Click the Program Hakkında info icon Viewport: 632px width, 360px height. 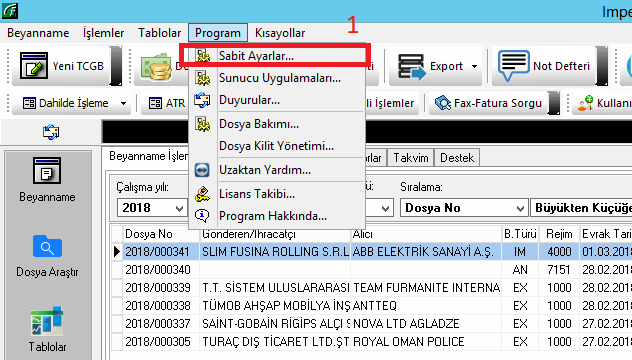(x=202, y=216)
